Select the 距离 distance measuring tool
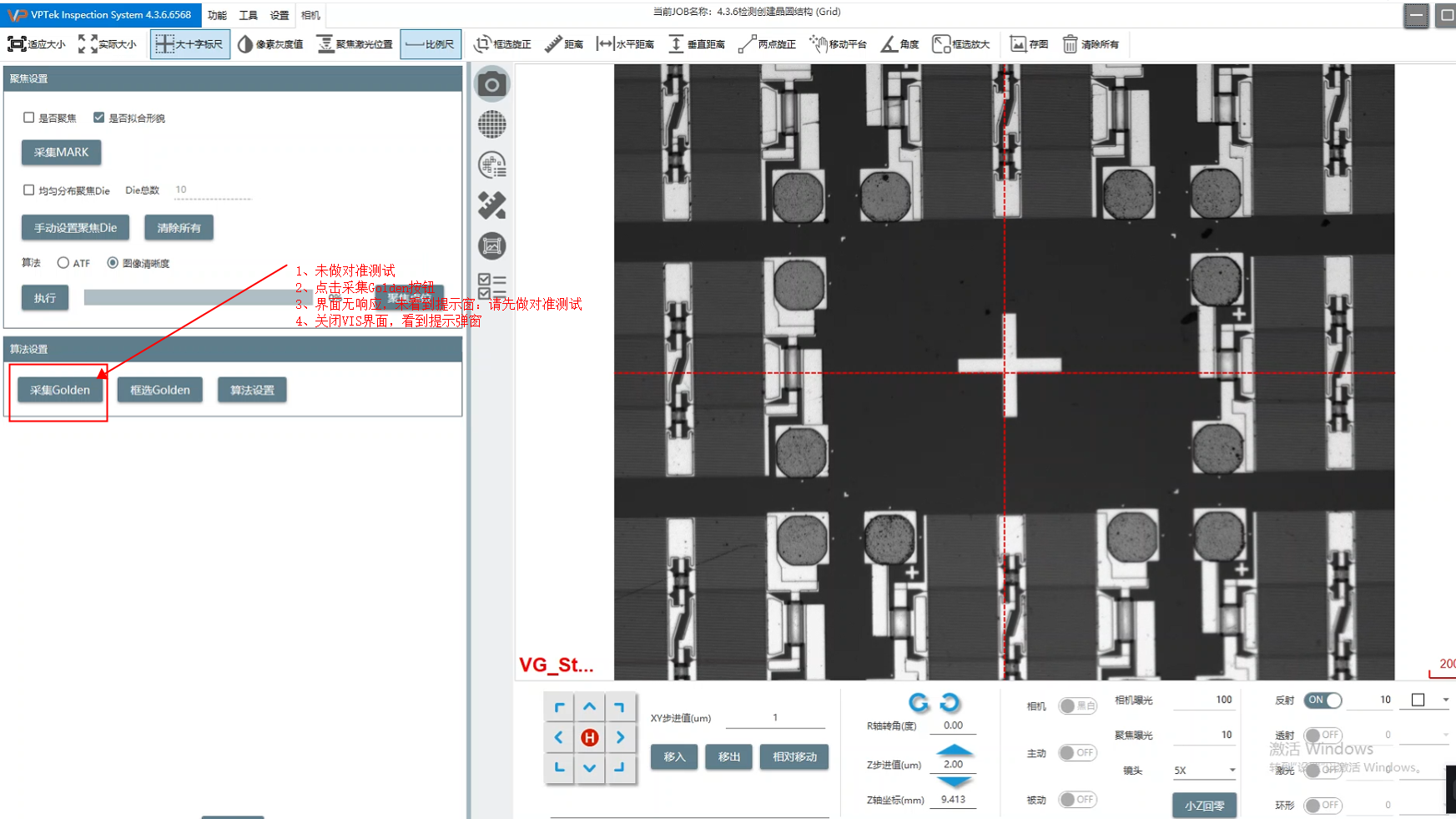Viewport: 1456px width, 819px height. (x=563, y=44)
